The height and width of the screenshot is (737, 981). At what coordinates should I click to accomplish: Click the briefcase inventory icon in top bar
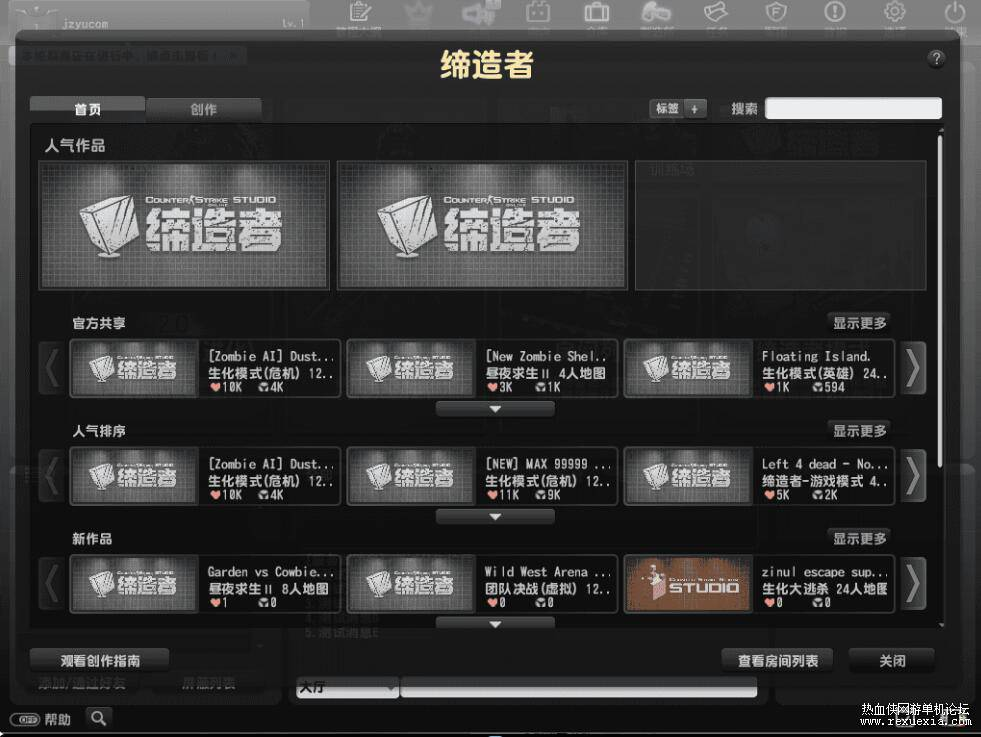tap(597, 12)
